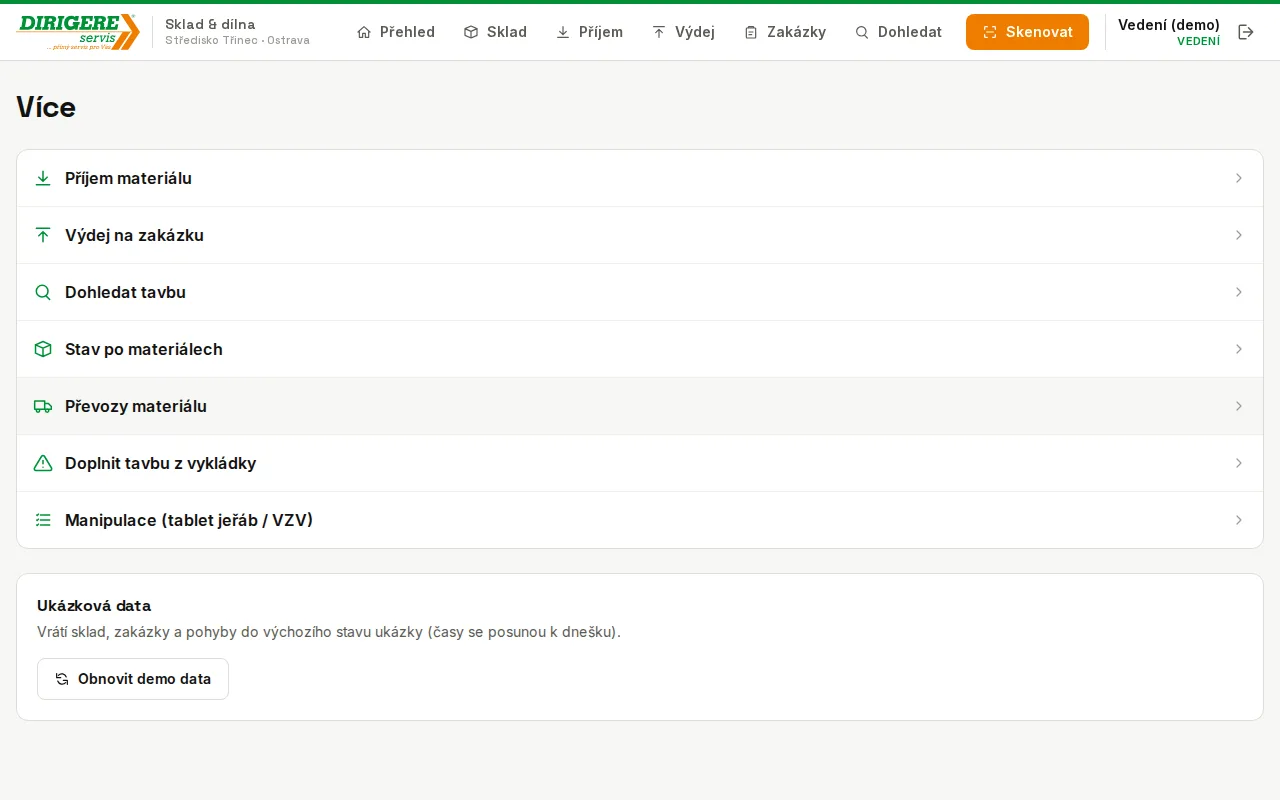Switch to the Sklad navigation tab
The width and height of the screenshot is (1280, 800).
coord(495,32)
